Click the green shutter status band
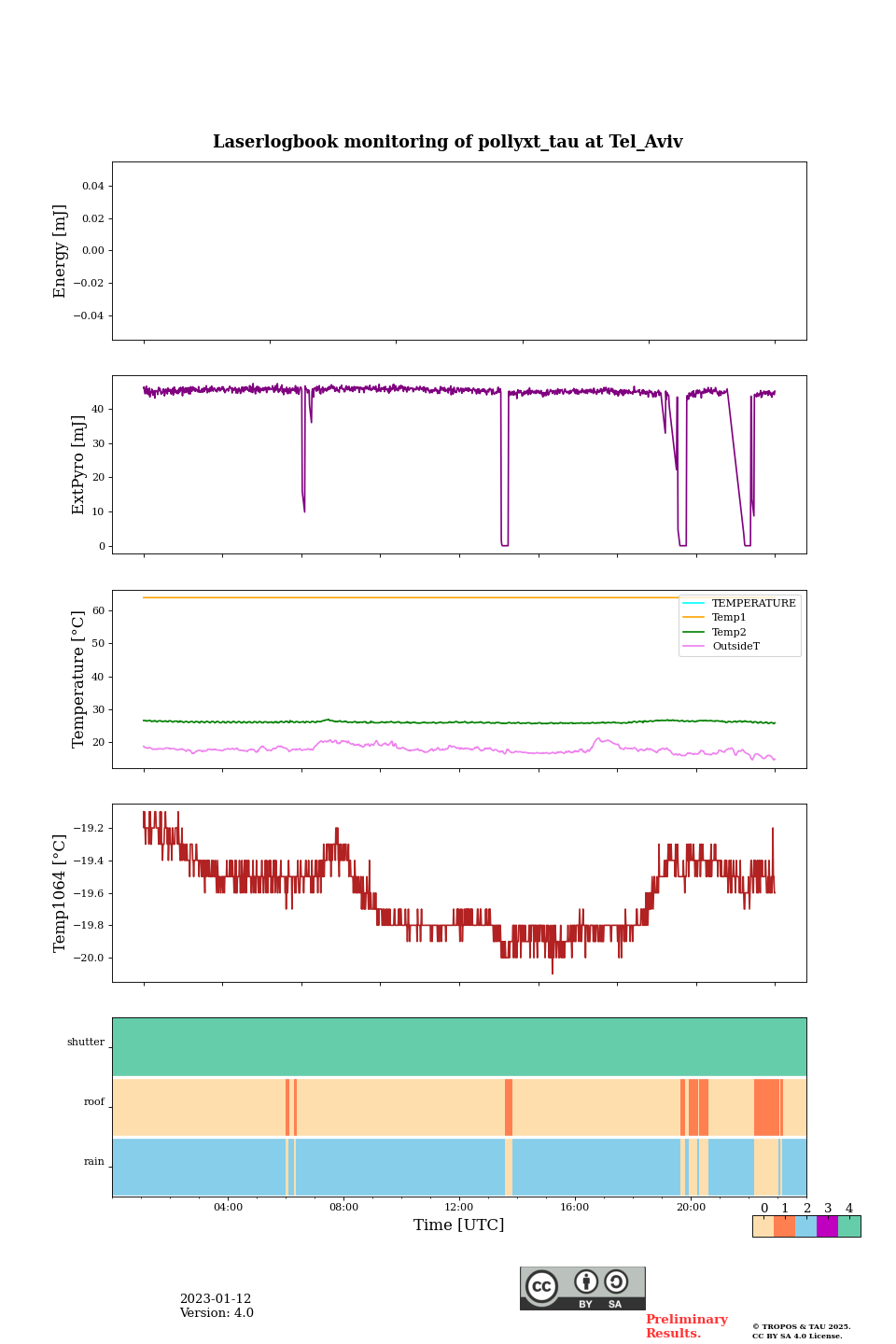 [459, 1046]
